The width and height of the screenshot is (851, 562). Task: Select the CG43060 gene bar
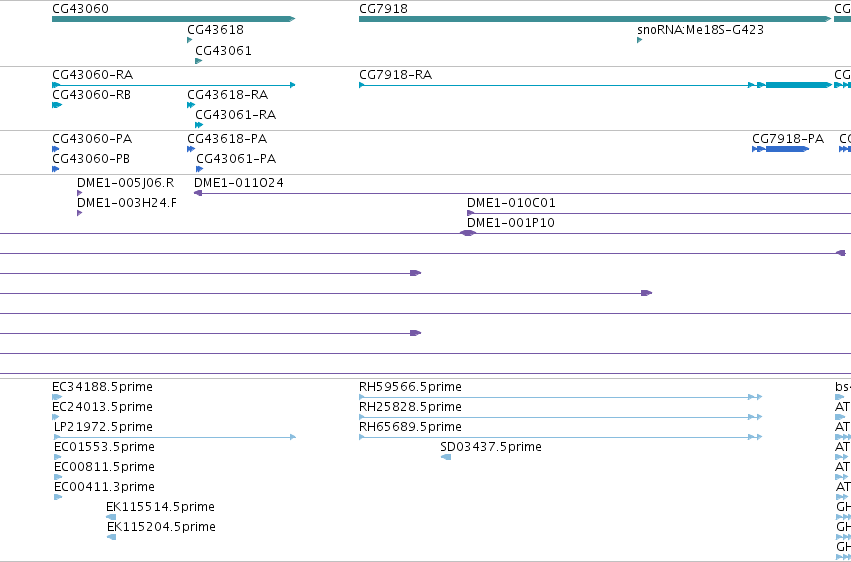pos(174,19)
